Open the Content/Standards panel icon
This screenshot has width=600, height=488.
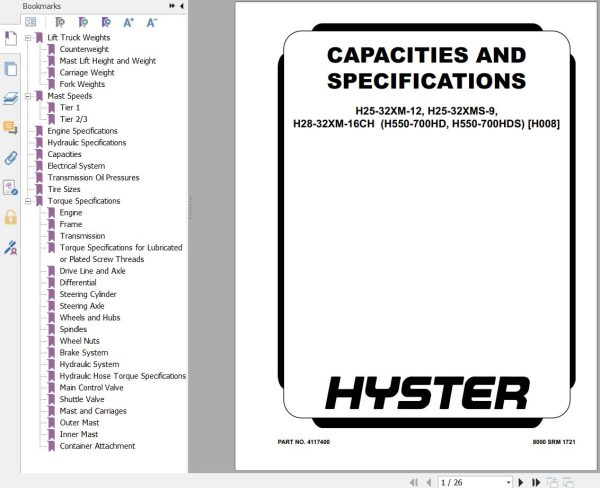click(x=10, y=188)
